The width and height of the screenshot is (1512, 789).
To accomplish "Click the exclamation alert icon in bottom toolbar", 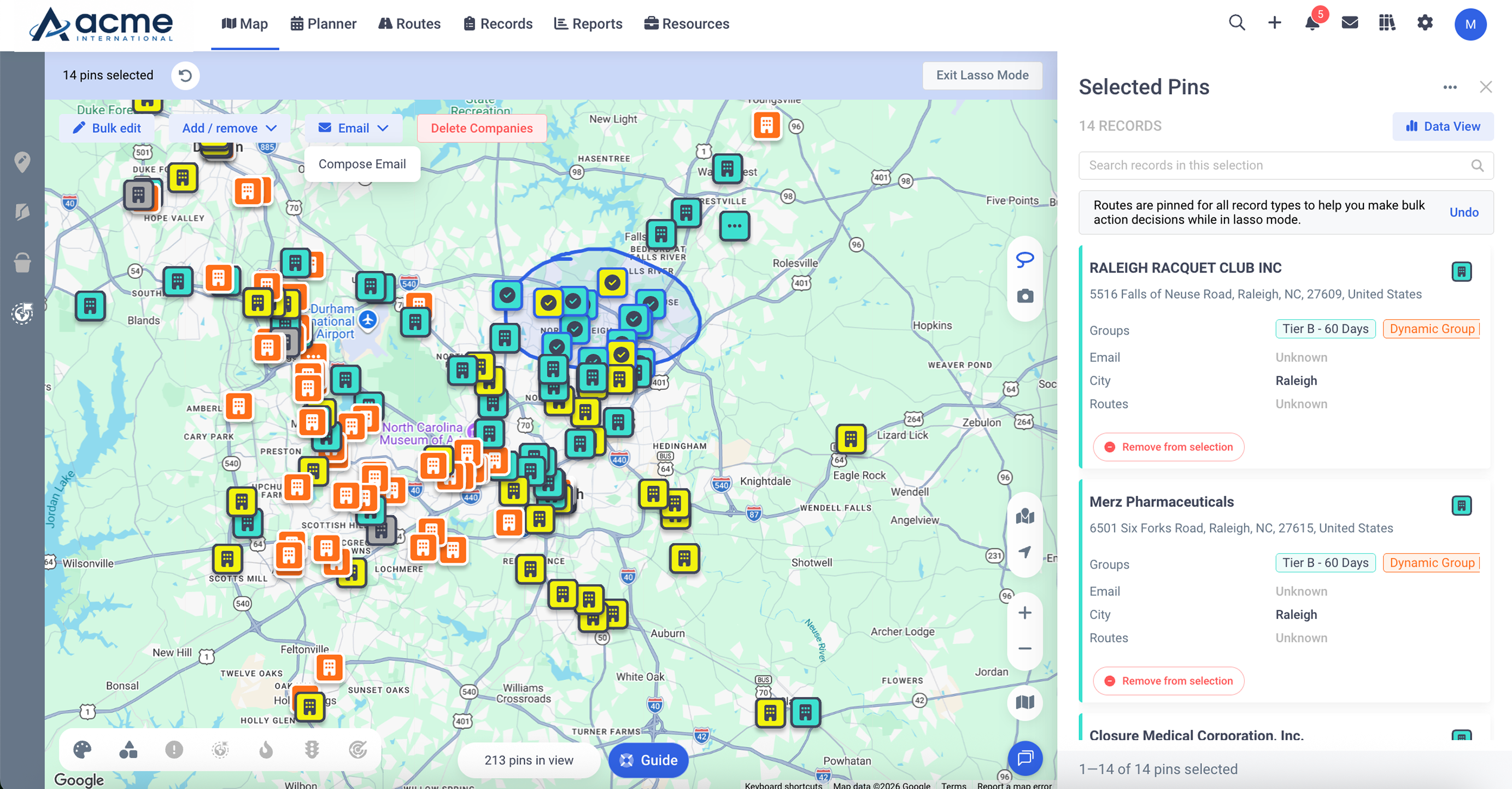I will click(174, 750).
